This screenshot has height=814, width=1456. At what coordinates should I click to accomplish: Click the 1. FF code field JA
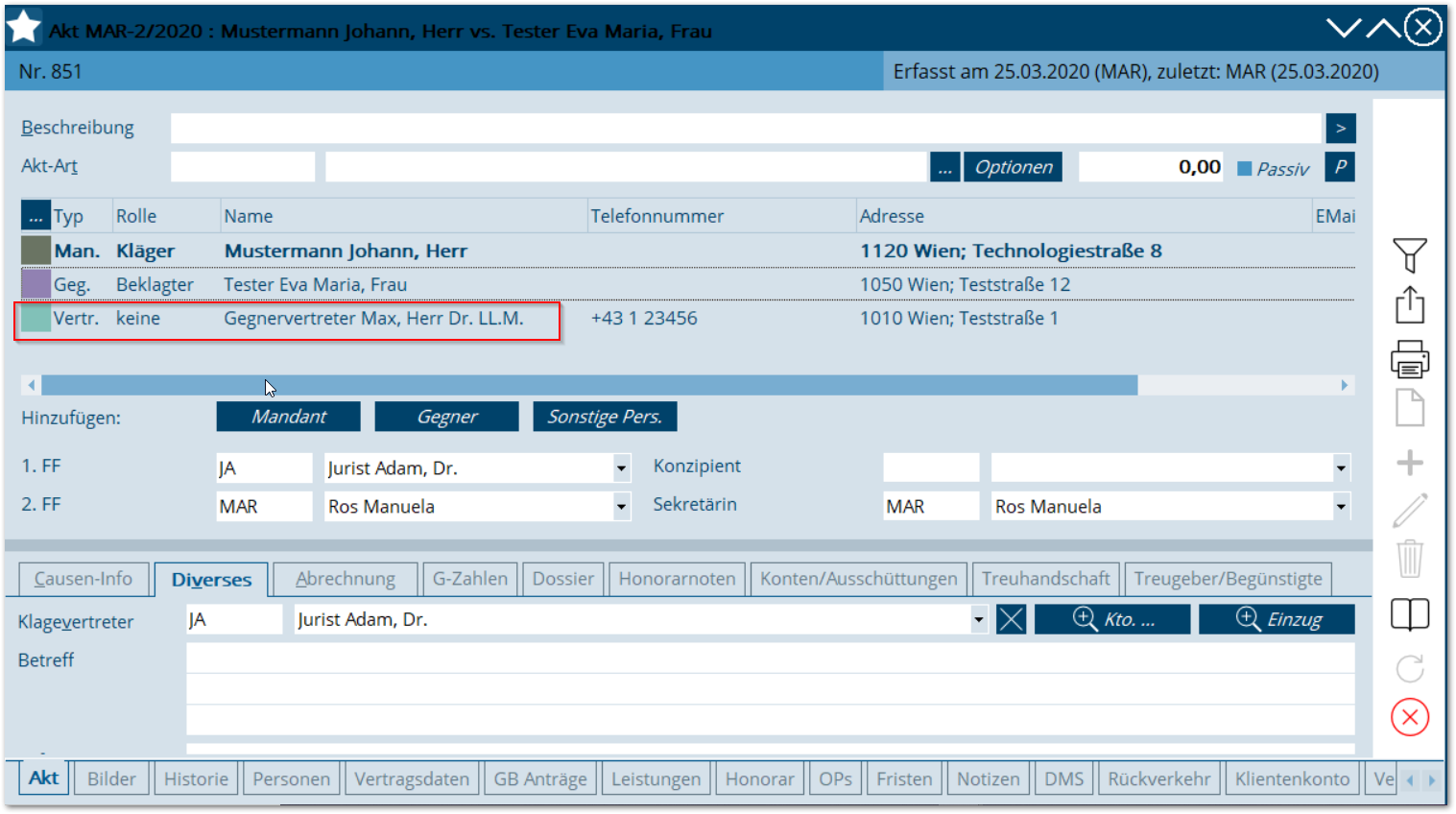click(264, 468)
